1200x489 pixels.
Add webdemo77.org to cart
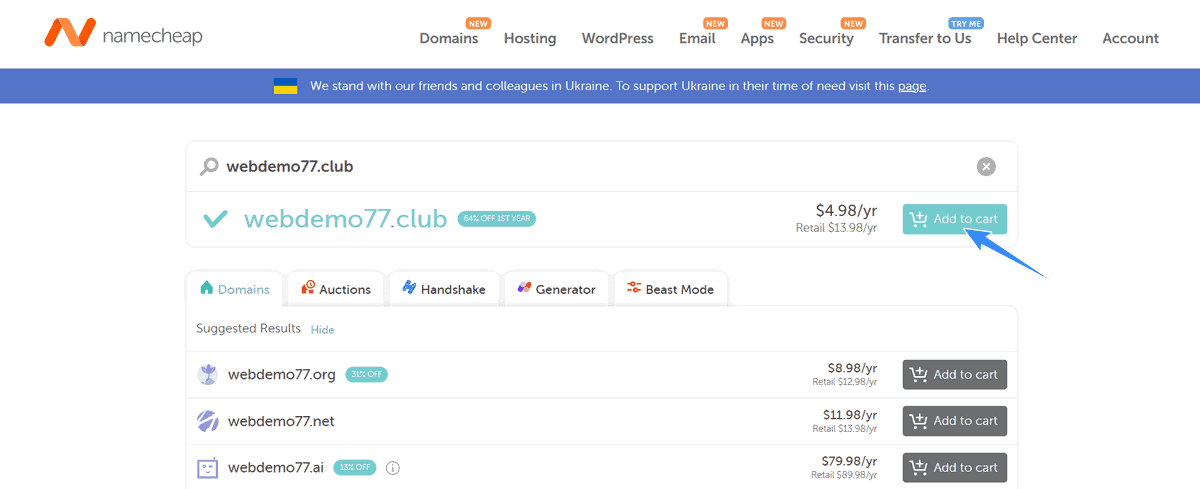pyautogui.click(x=955, y=375)
